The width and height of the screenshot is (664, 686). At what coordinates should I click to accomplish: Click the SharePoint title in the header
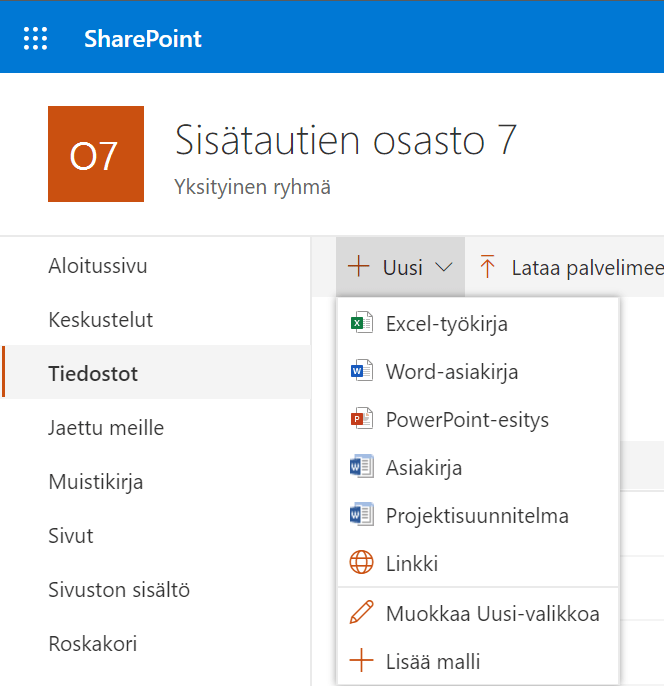143,39
